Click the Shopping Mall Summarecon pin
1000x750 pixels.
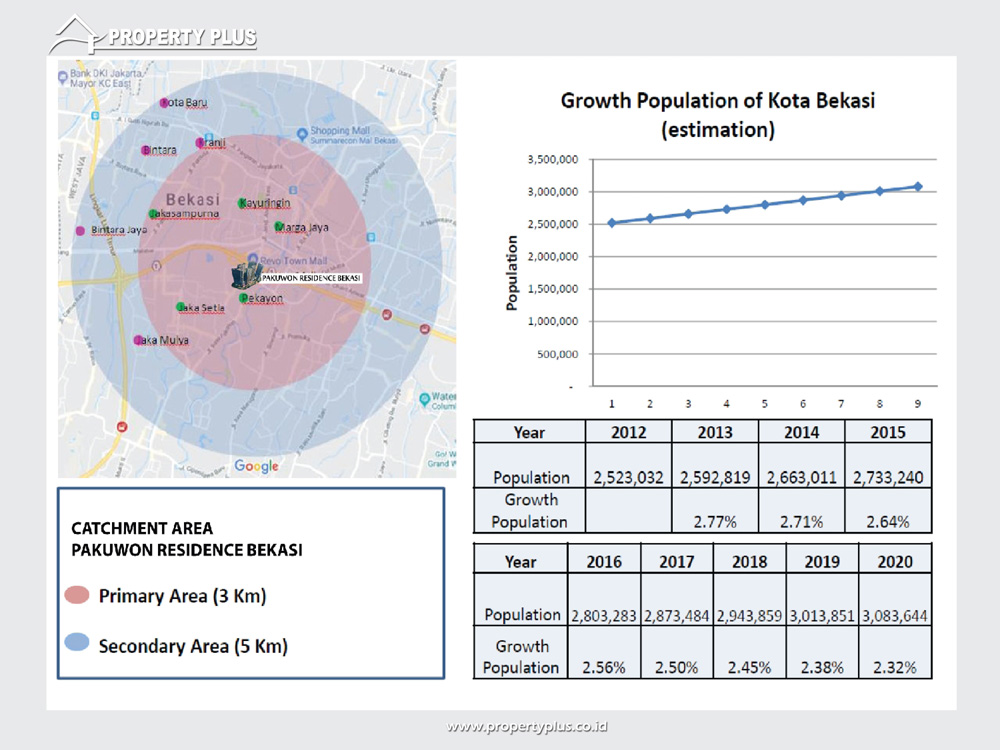pos(302,134)
